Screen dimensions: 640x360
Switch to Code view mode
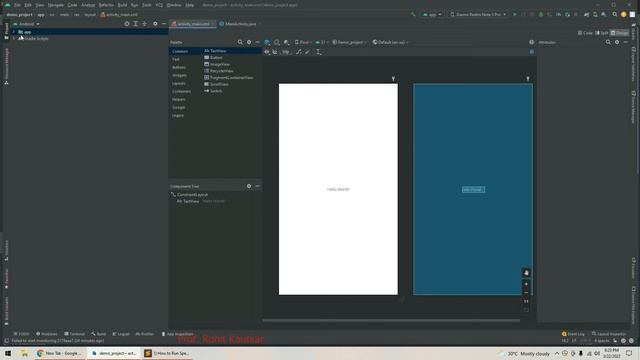[x=585, y=33]
